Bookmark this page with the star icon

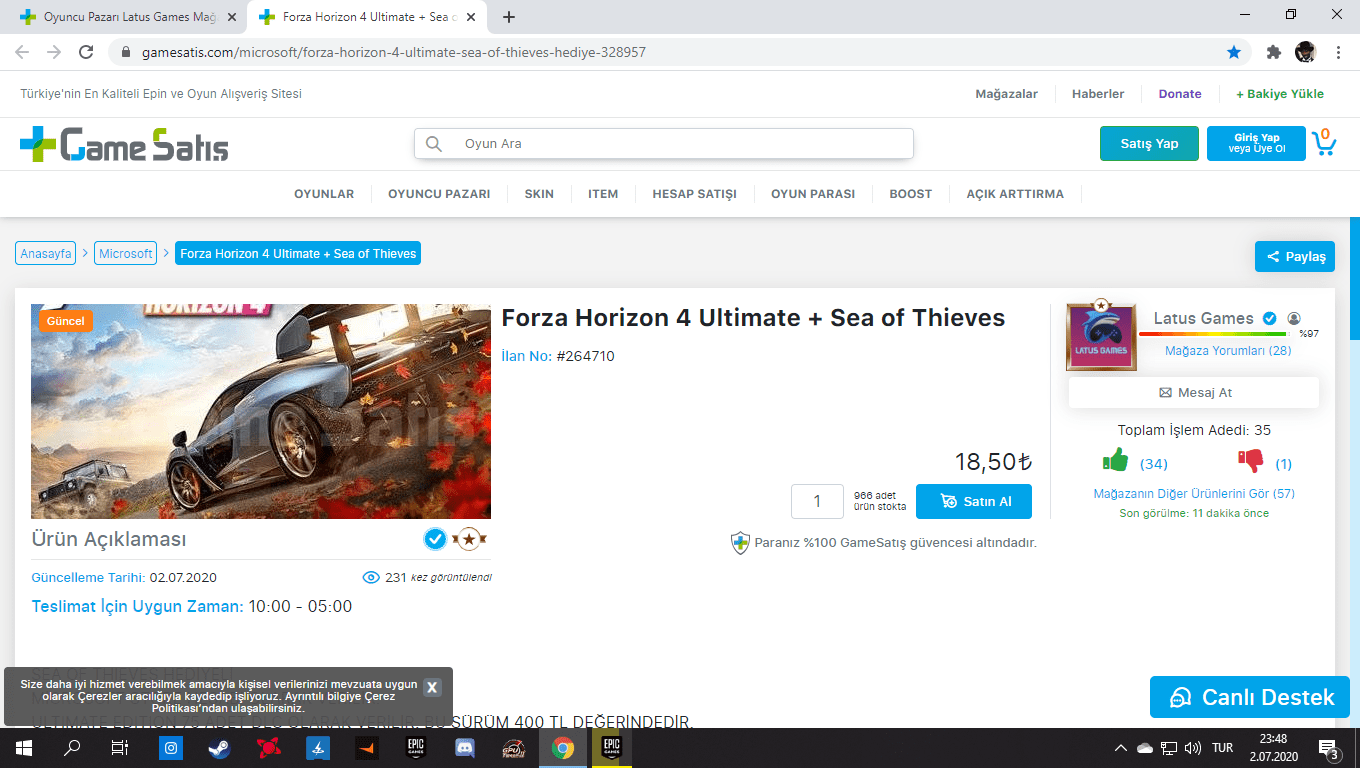coord(1234,52)
